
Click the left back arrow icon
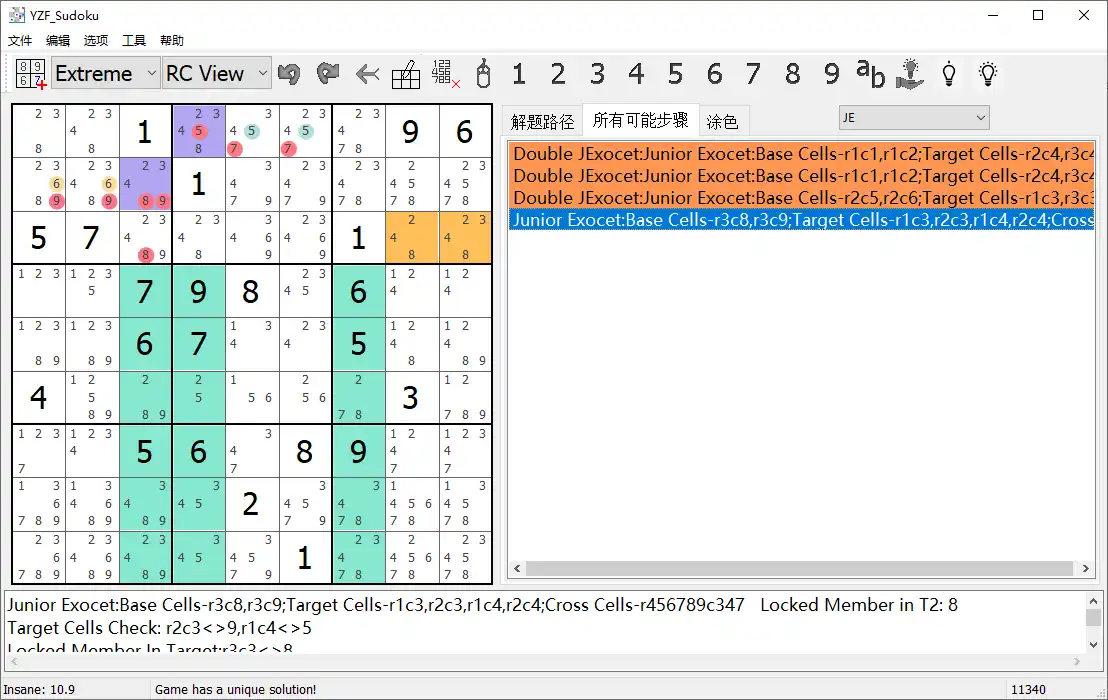(367, 74)
